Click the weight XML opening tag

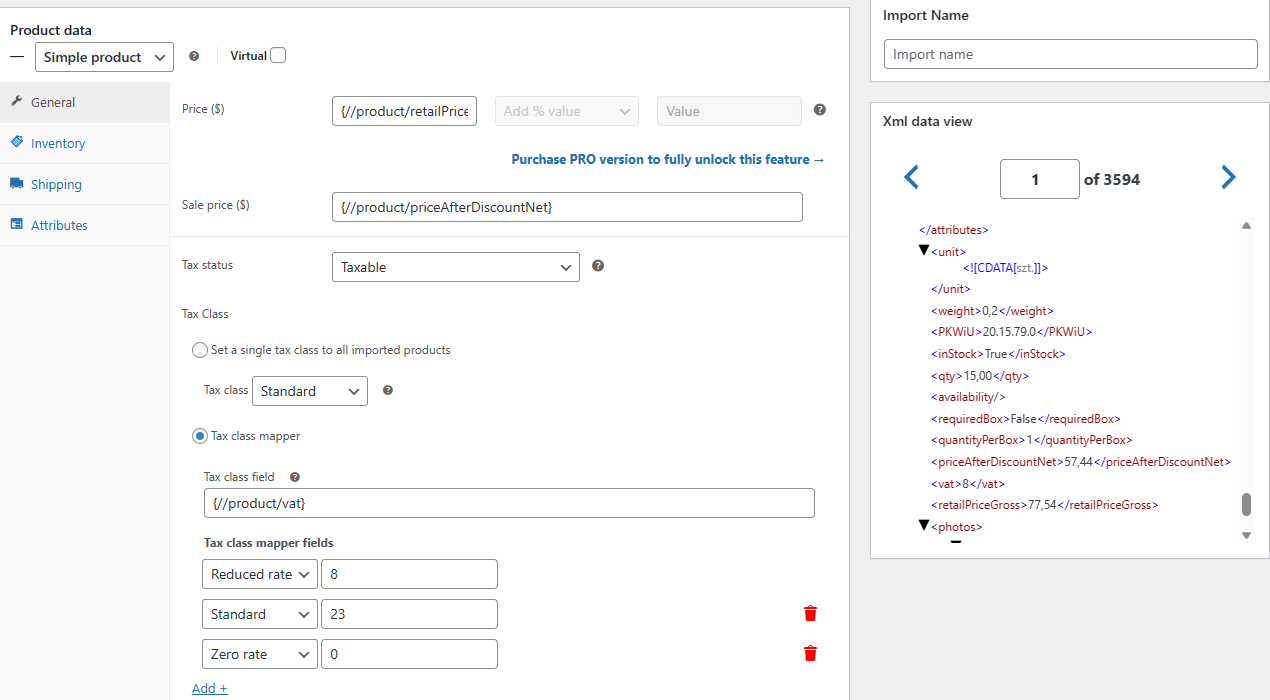coord(956,311)
